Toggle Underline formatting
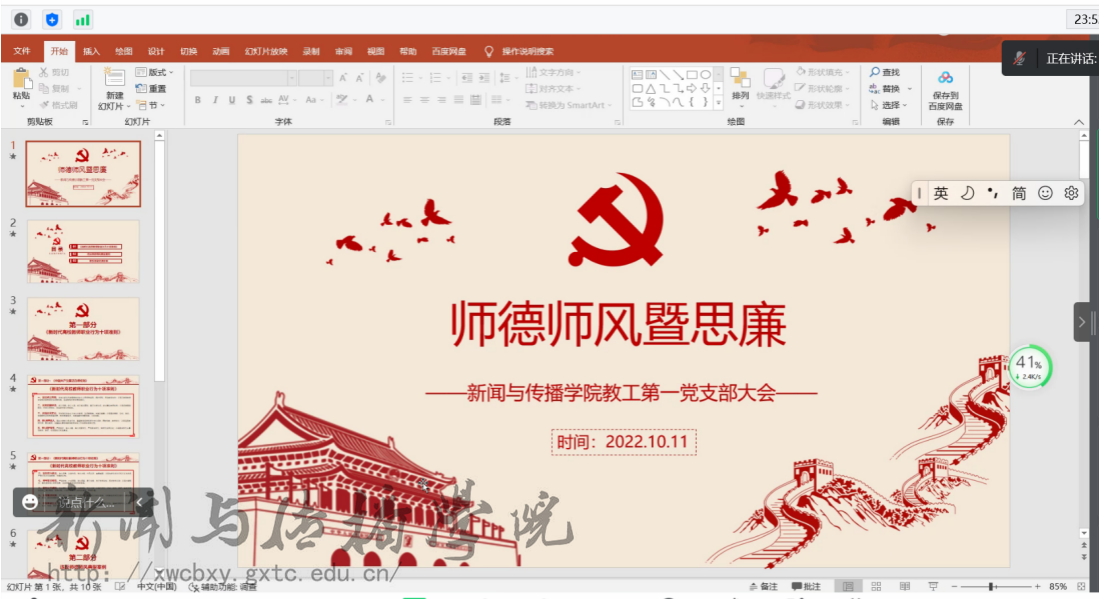This screenshot has width=1099, height=602. click(232, 100)
